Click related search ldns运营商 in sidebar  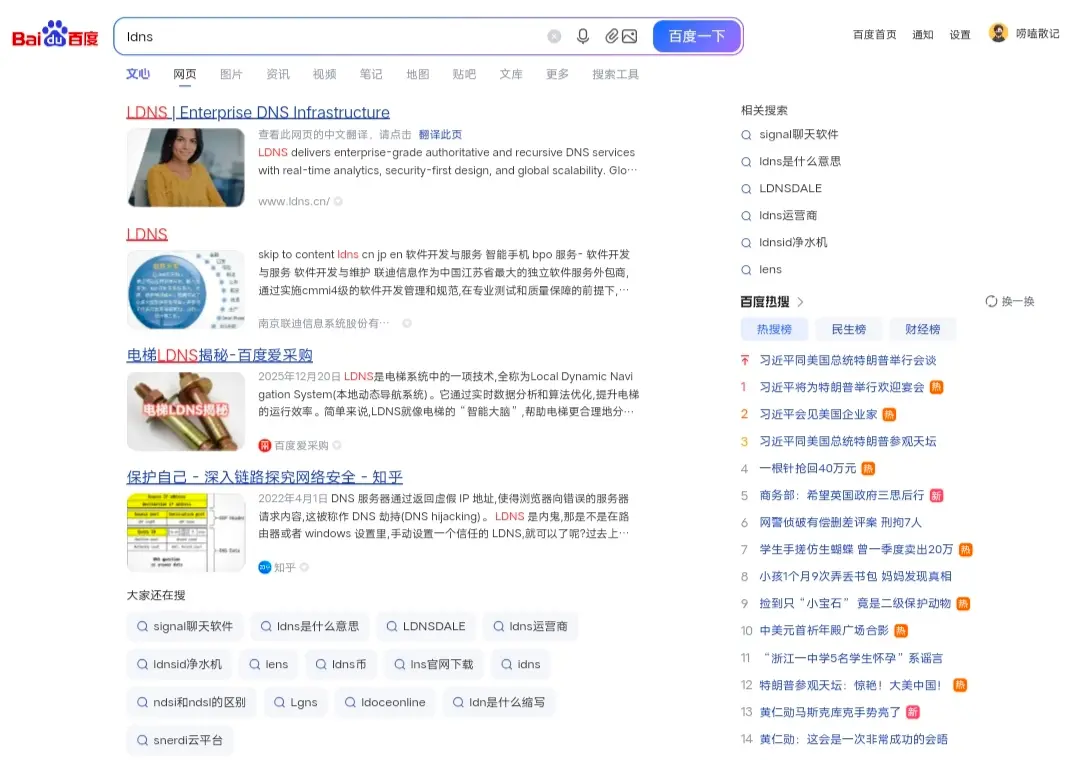coord(788,216)
